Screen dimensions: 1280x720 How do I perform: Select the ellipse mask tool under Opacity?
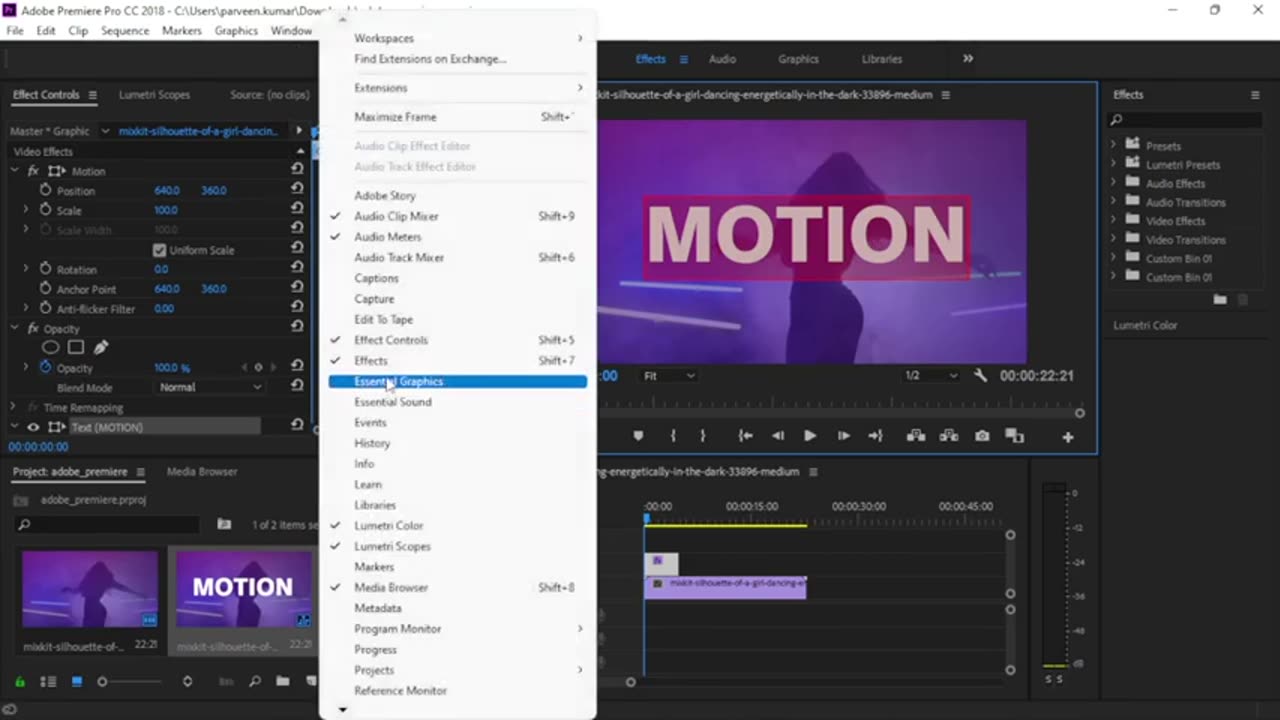point(50,347)
